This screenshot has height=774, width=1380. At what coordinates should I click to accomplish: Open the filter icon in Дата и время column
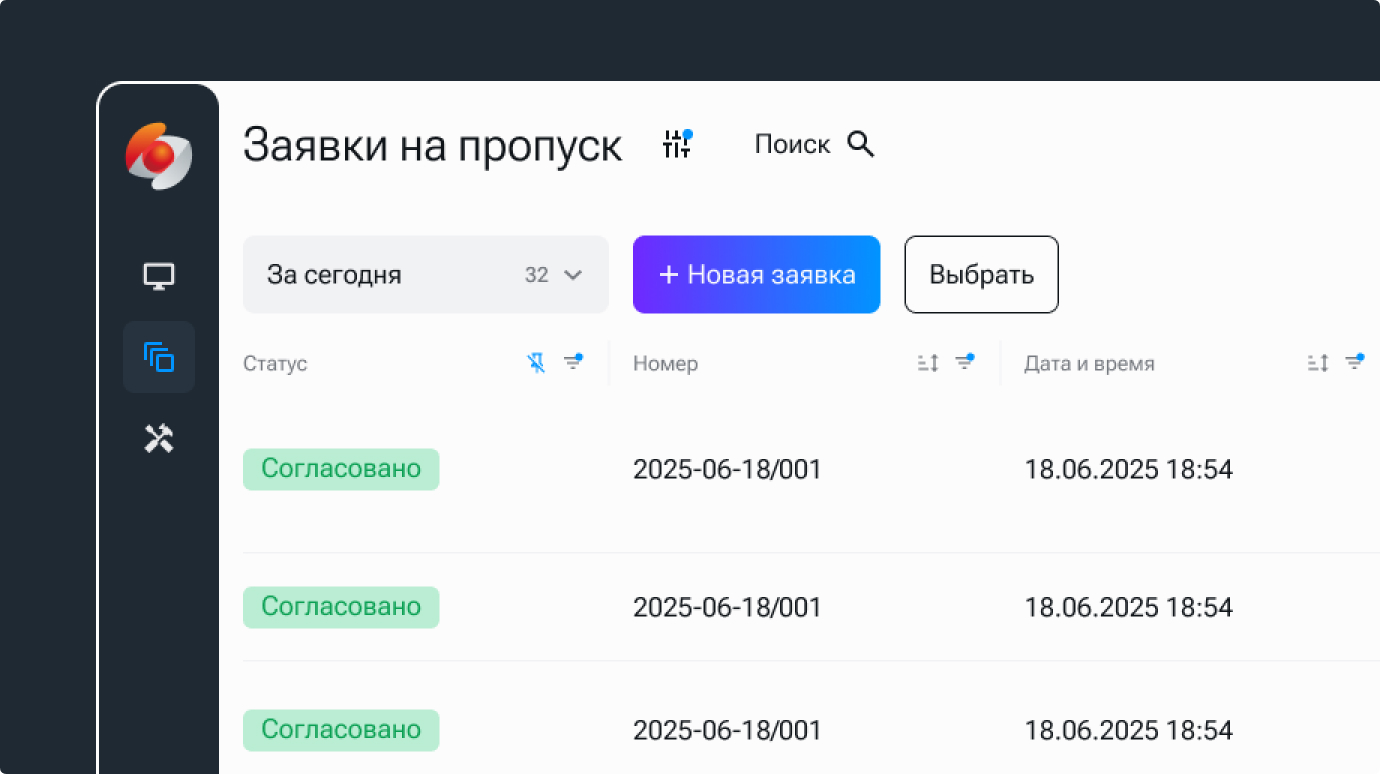[x=1354, y=362]
